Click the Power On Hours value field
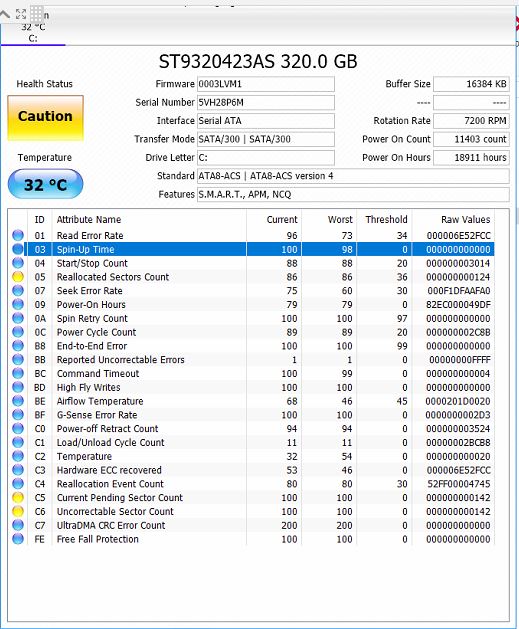This screenshot has height=629, width=519. [471, 157]
